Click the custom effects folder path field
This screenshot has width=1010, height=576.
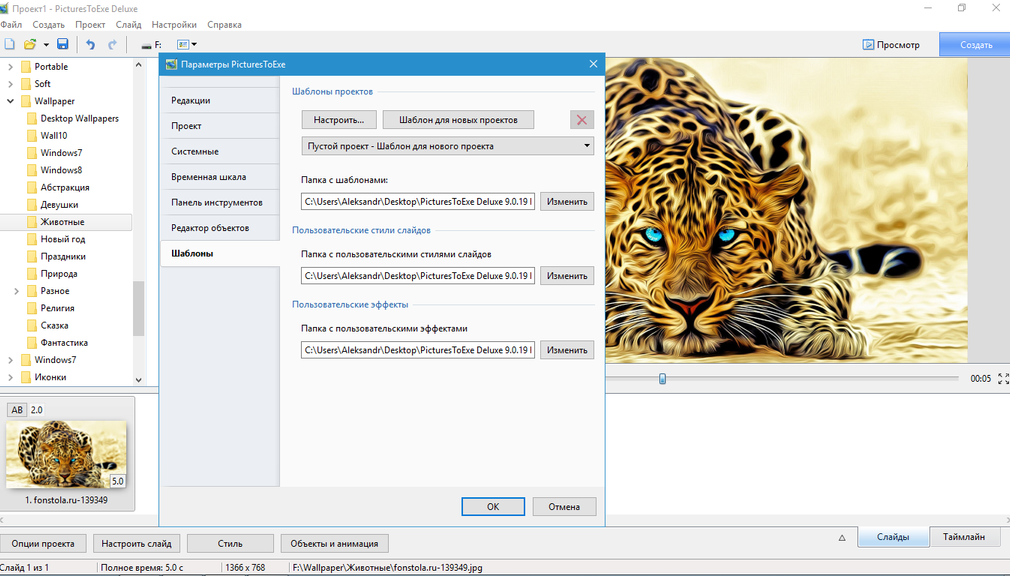pos(418,350)
